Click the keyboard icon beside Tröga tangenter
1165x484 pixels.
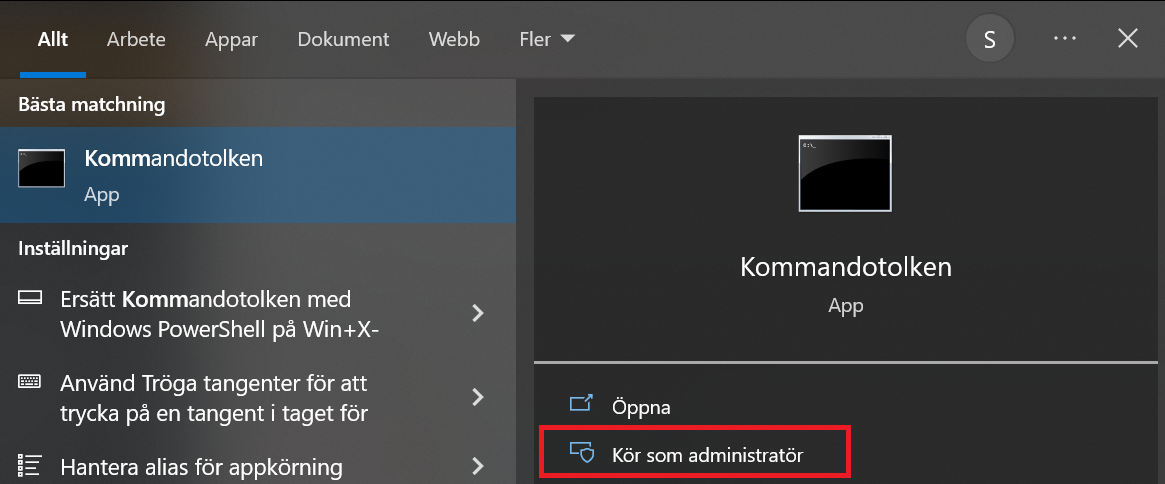pyautogui.click(x=30, y=383)
